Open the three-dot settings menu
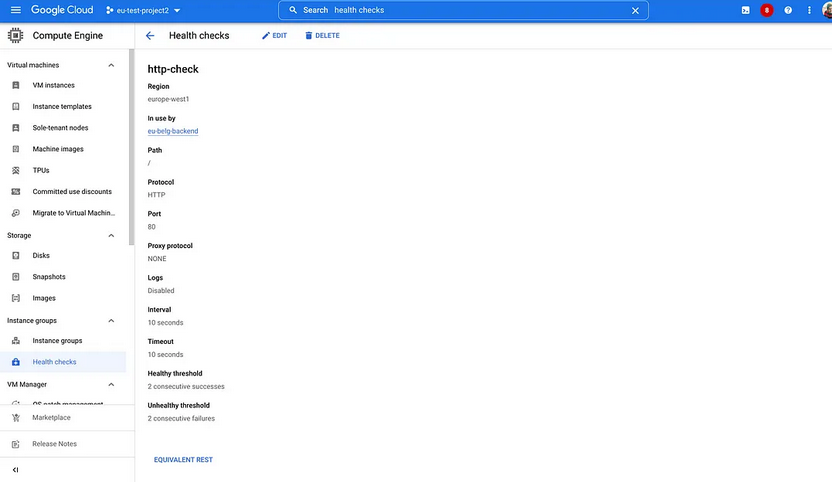This screenshot has width=832, height=482. point(809,10)
